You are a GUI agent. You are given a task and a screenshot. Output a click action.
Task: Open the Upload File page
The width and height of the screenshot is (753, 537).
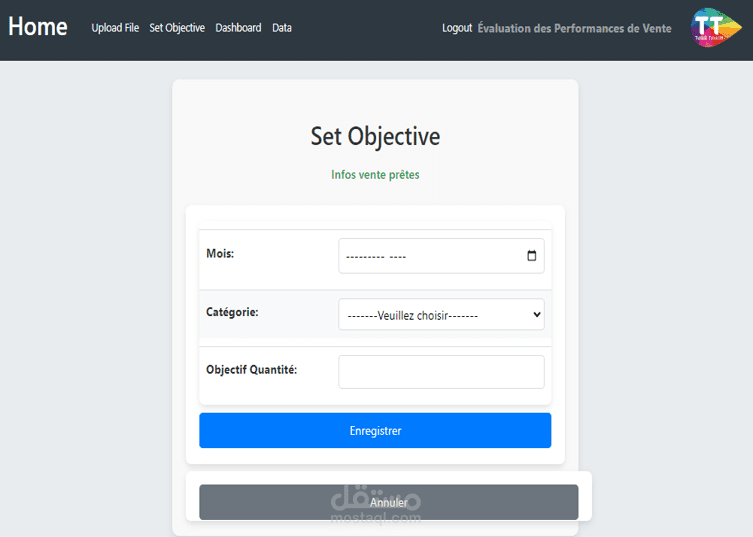(115, 28)
